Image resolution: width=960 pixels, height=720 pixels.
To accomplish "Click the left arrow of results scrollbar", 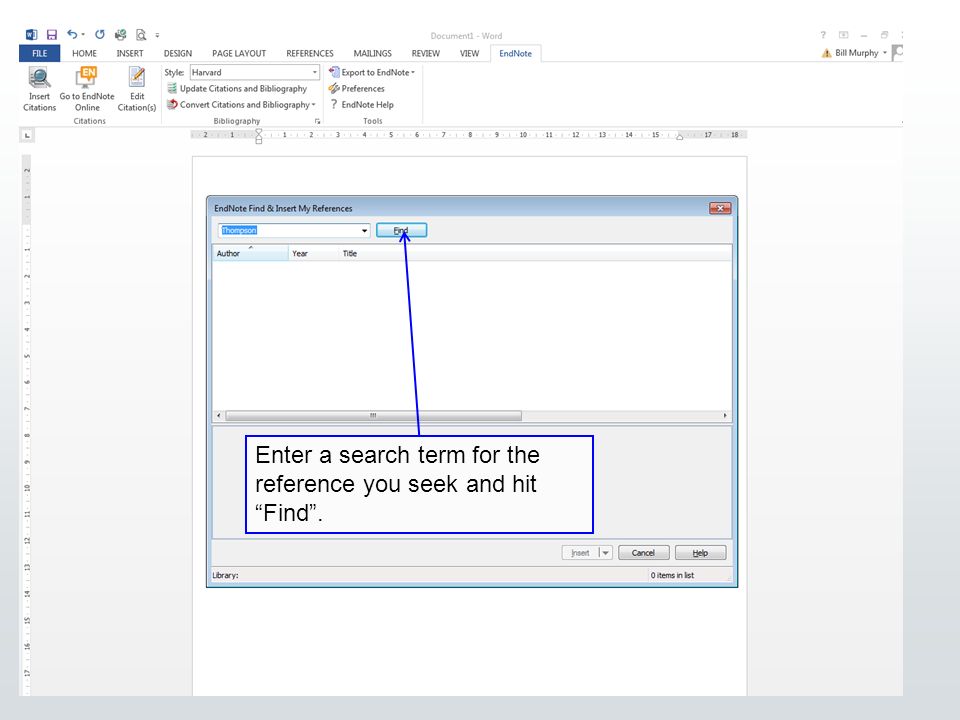I will tap(219, 416).
